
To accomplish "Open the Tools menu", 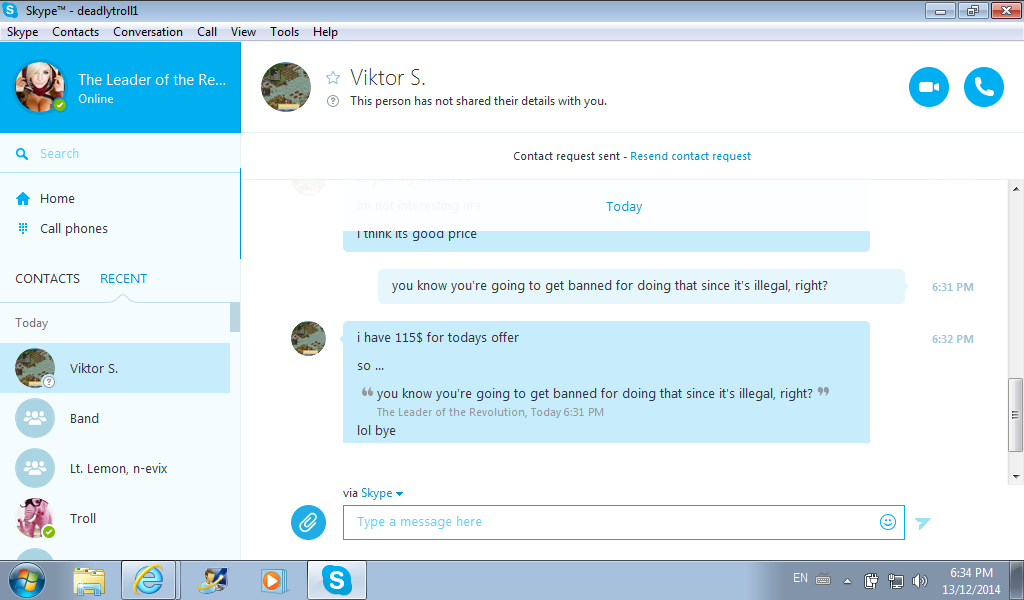I will [284, 32].
